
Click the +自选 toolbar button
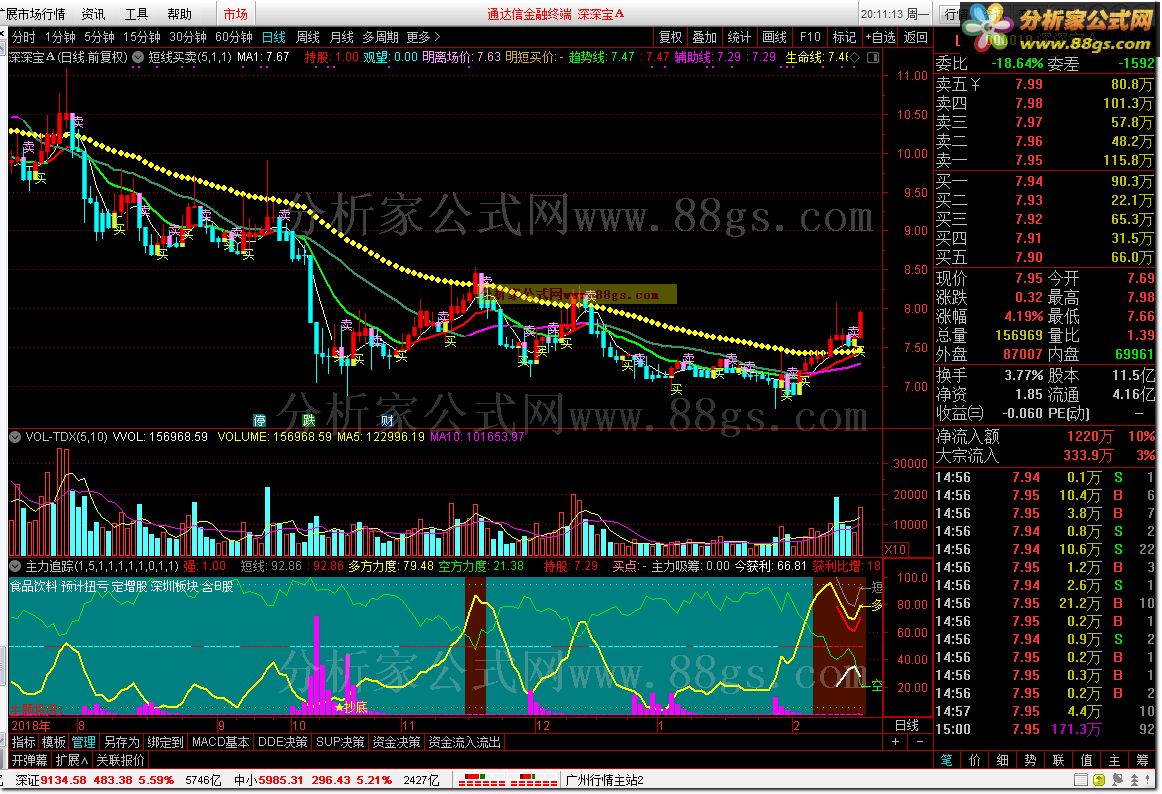point(880,37)
